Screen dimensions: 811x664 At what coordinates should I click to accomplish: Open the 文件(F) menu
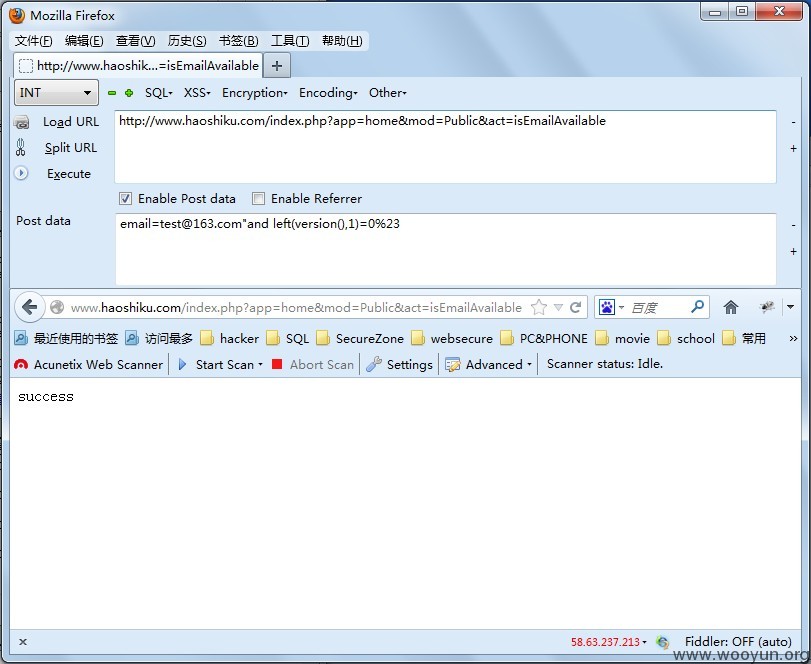tap(33, 41)
